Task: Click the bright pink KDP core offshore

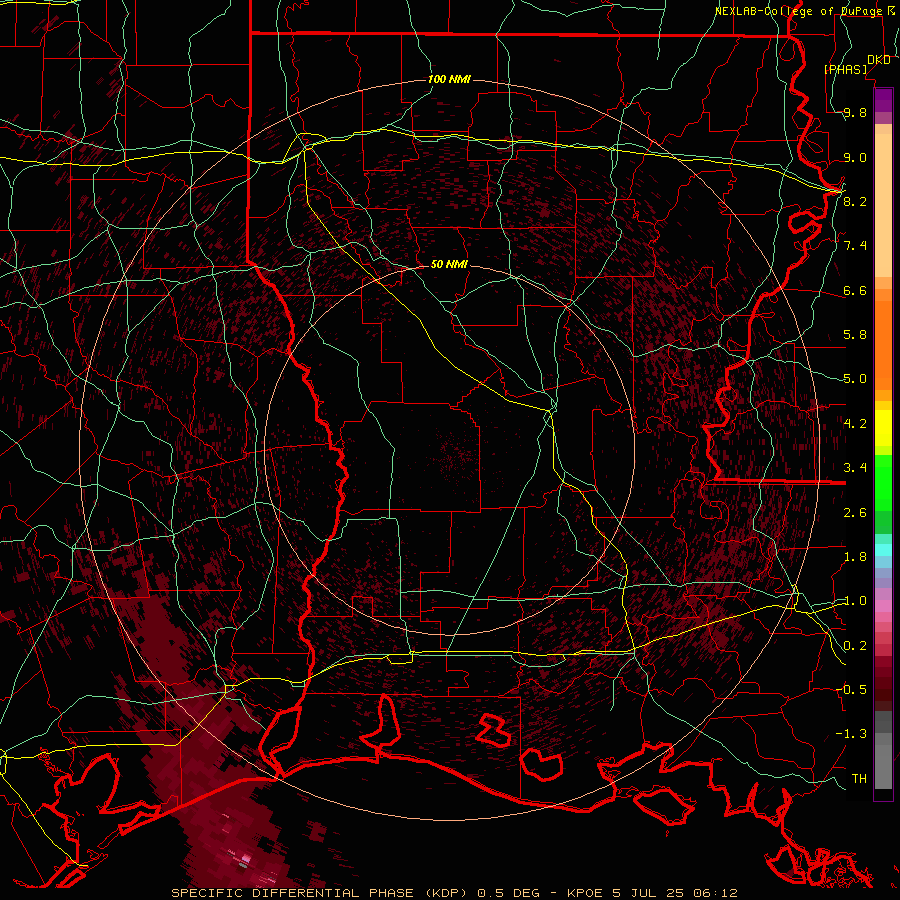Action: 246,858
